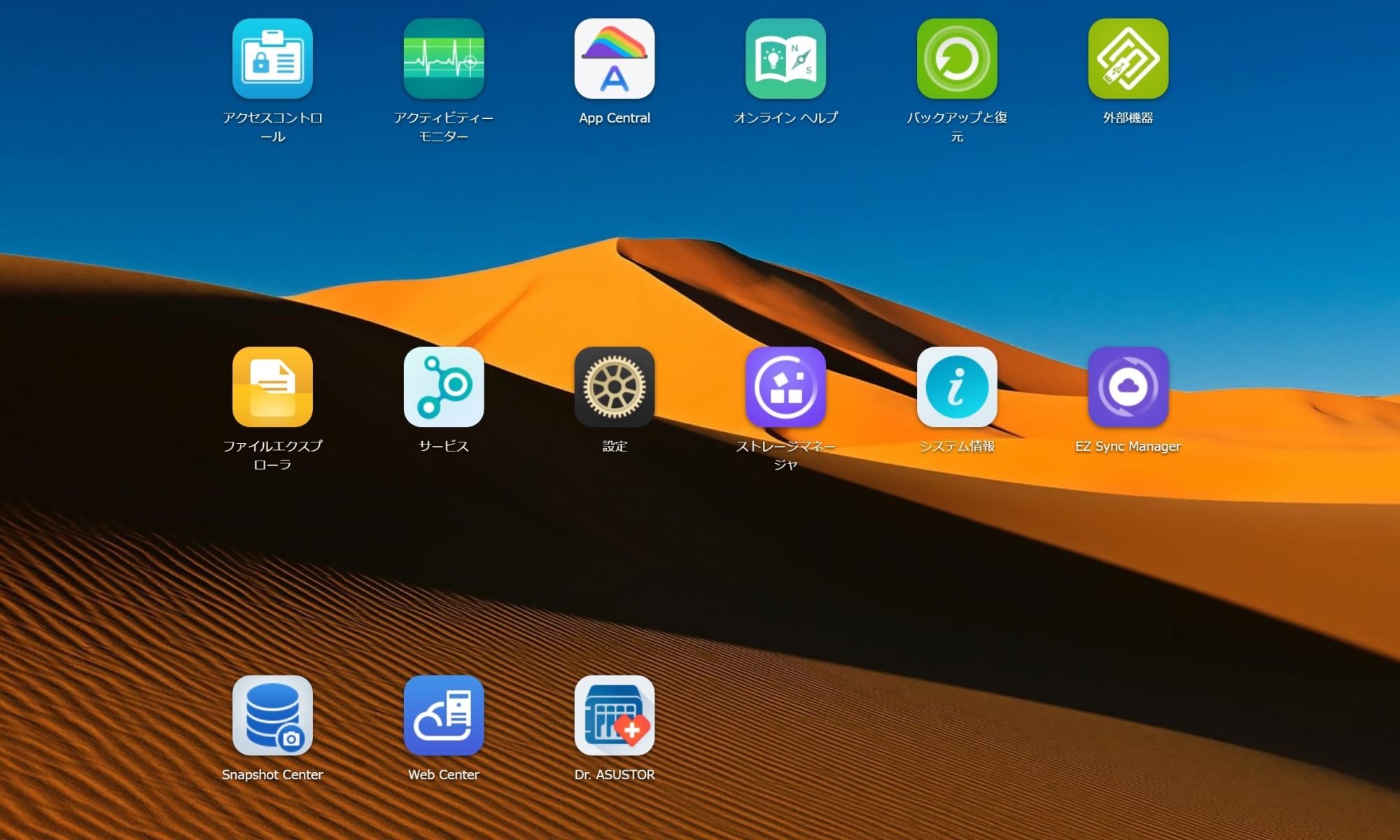The width and height of the screenshot is (1400, 840).
Task: Open the External Devices USB icon
Action: tap(1128, 59)
